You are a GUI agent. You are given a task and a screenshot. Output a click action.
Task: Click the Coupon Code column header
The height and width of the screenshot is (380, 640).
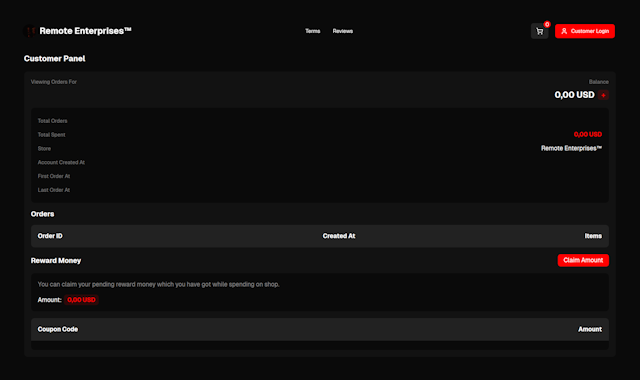click(x=58, y=329)
